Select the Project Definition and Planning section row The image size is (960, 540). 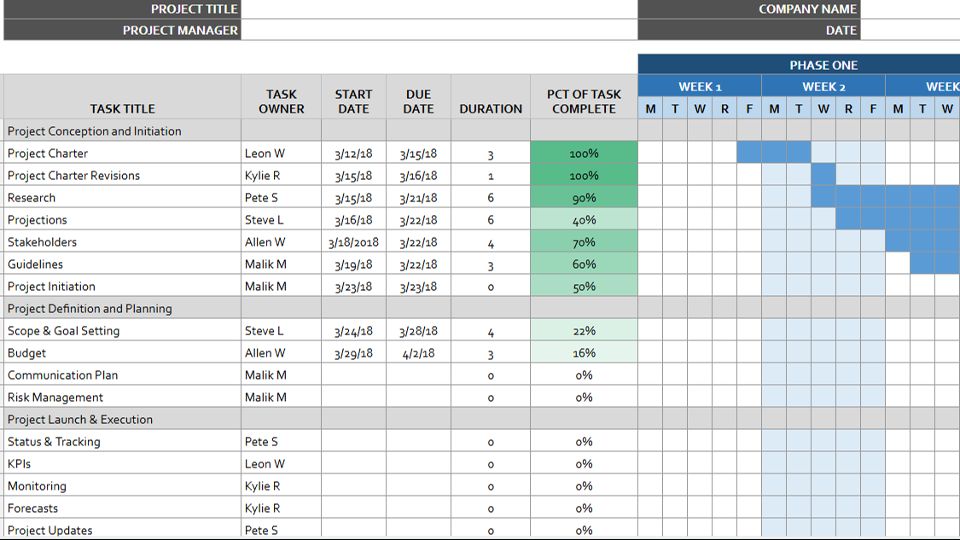[x=122, y=309]
